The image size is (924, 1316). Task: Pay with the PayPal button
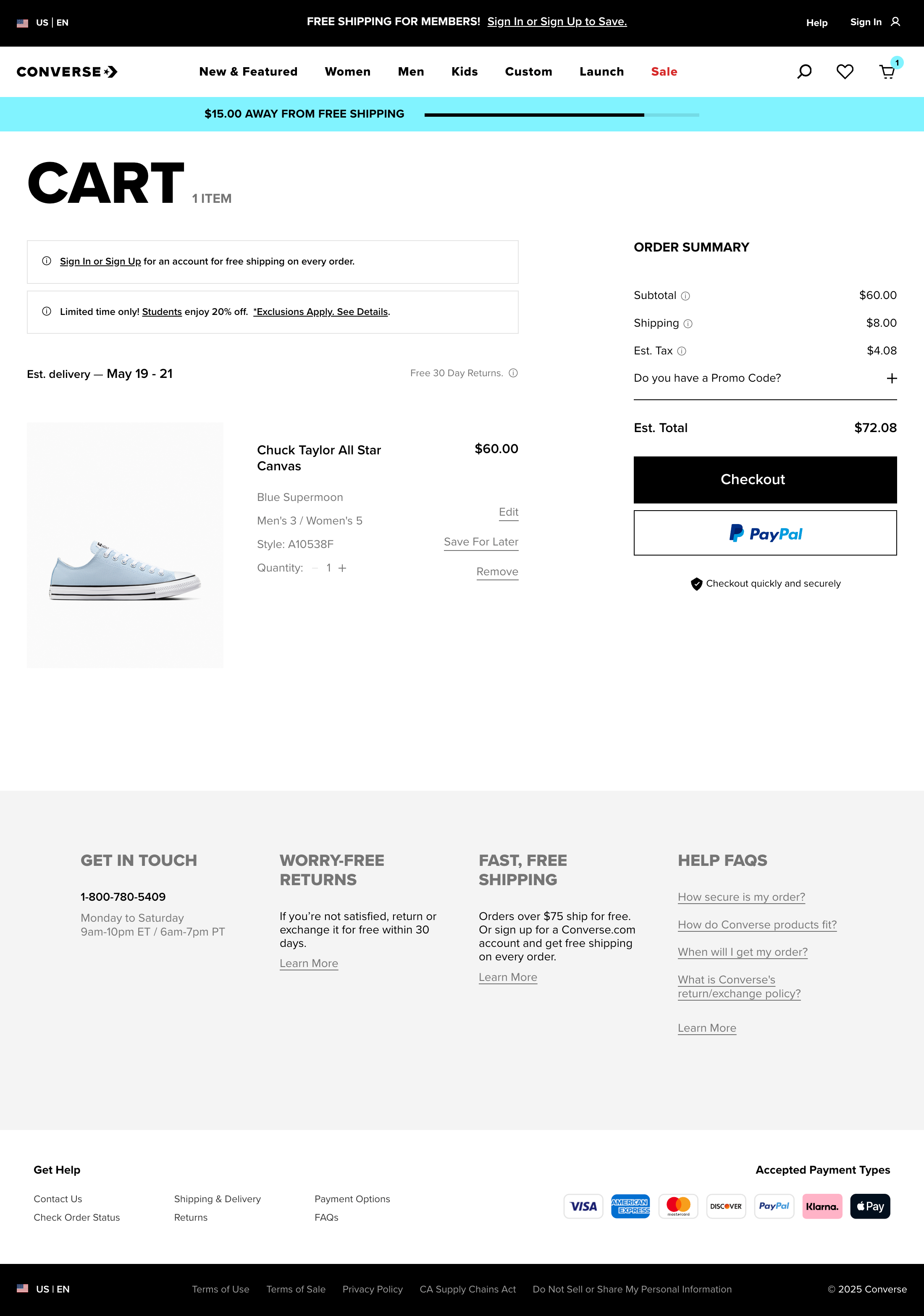(765, 533)
